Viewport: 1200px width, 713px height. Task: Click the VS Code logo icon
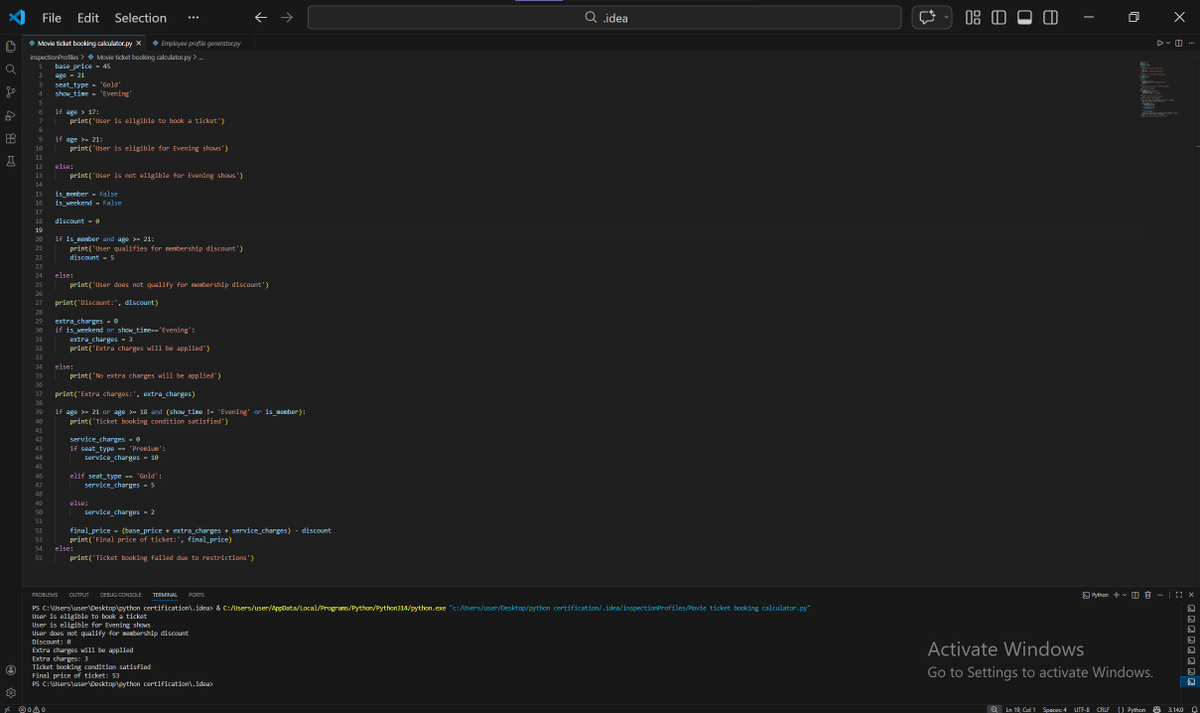[x=16, y=18]
